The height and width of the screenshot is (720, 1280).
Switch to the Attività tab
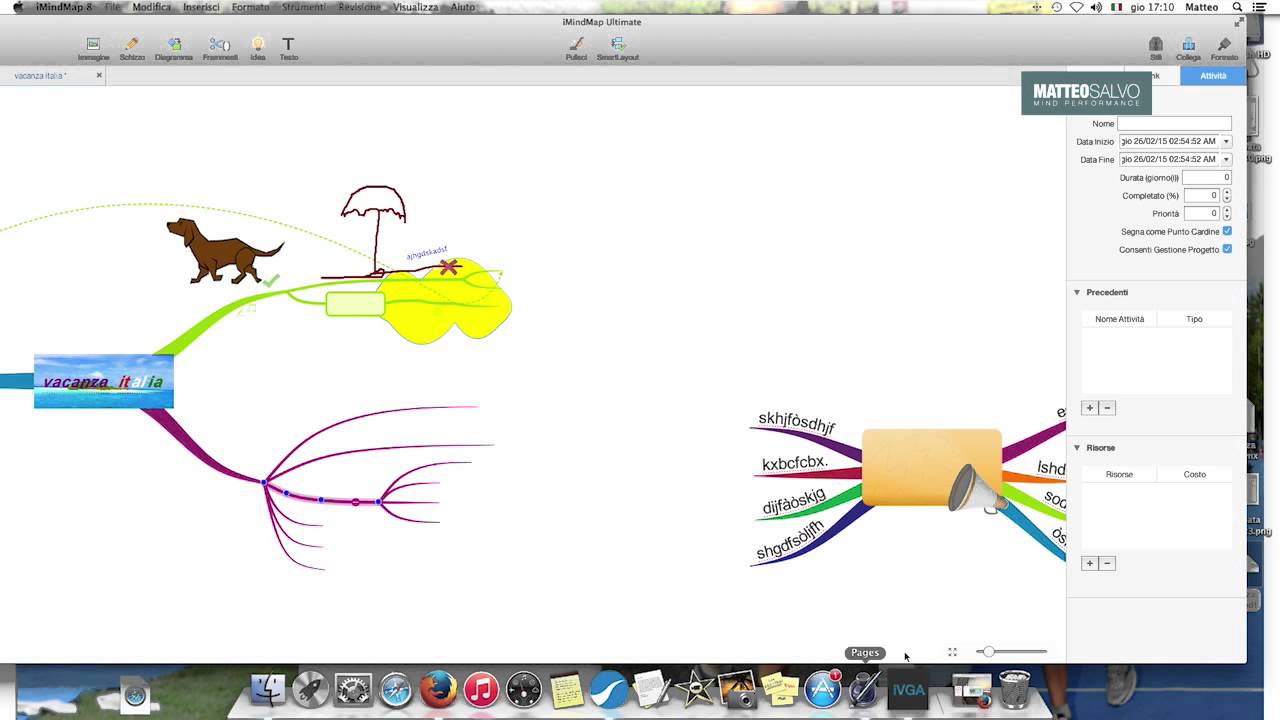pyautogui.click(x=1213, y=76)
